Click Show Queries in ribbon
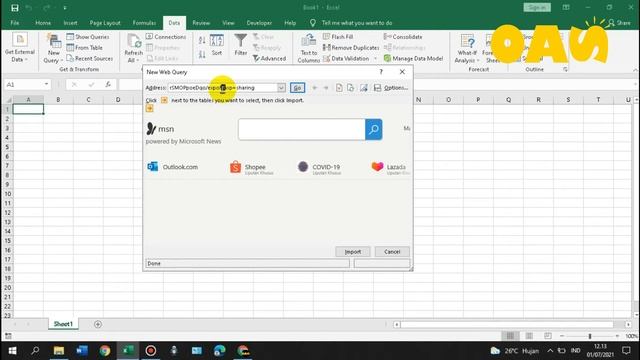 pyautogui.click(x=88, y=37)
